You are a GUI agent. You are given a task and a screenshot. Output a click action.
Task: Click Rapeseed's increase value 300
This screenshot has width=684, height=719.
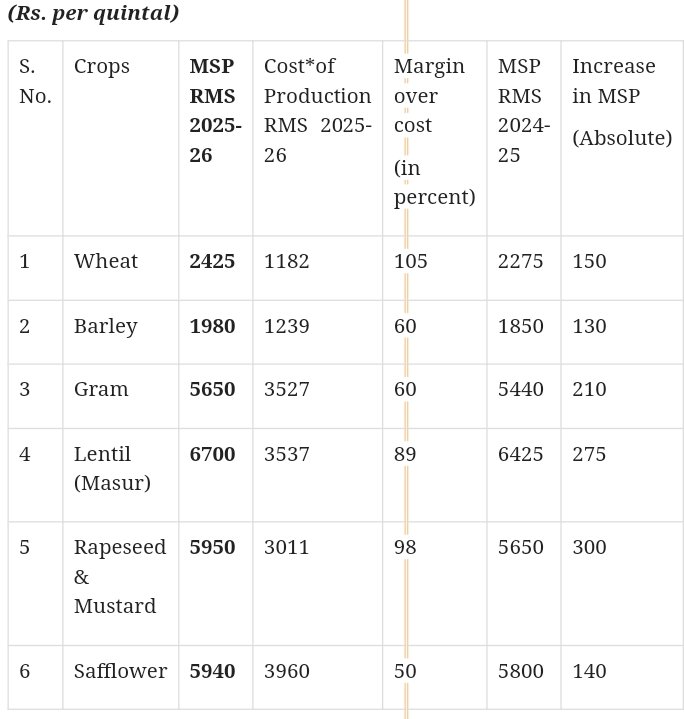[590, 547]
